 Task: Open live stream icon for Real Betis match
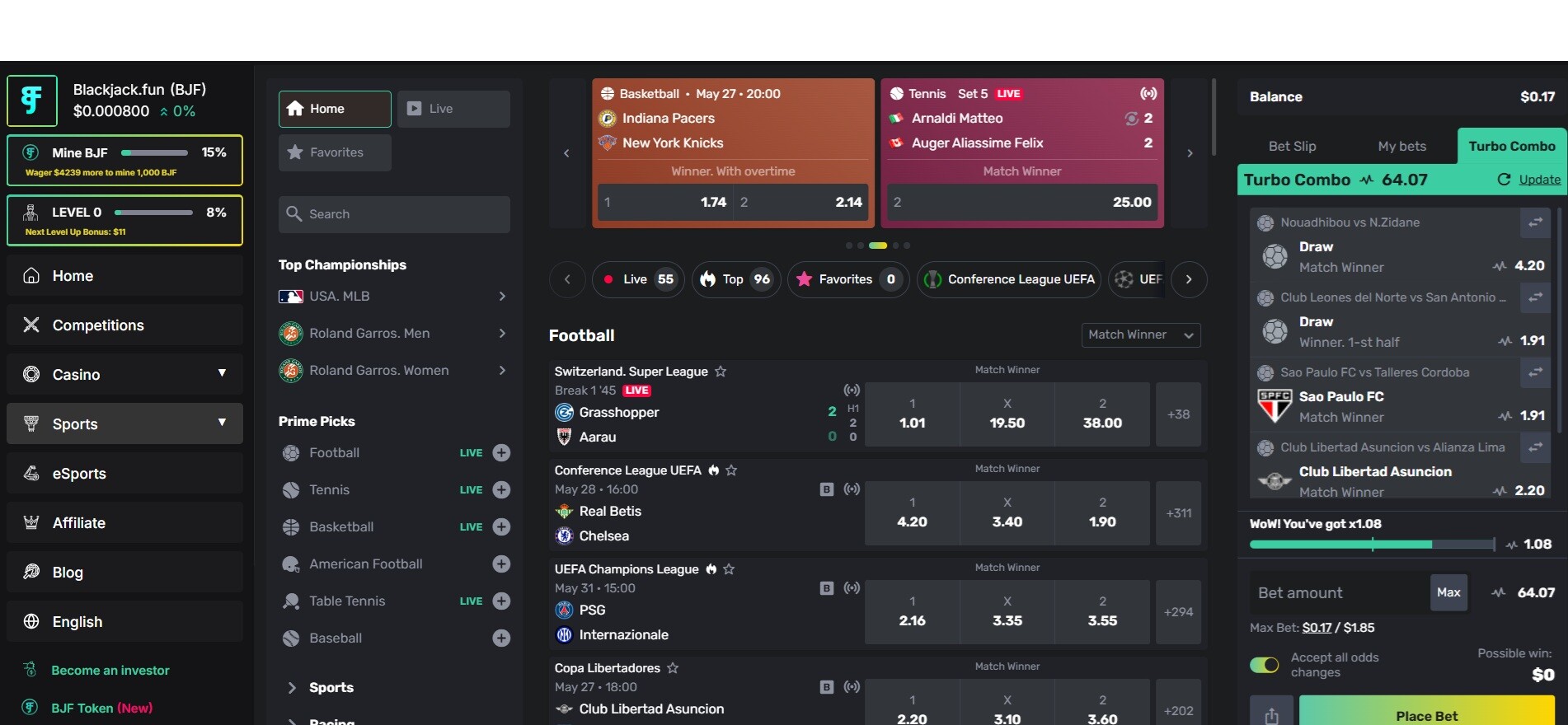[x=852, y=489]
